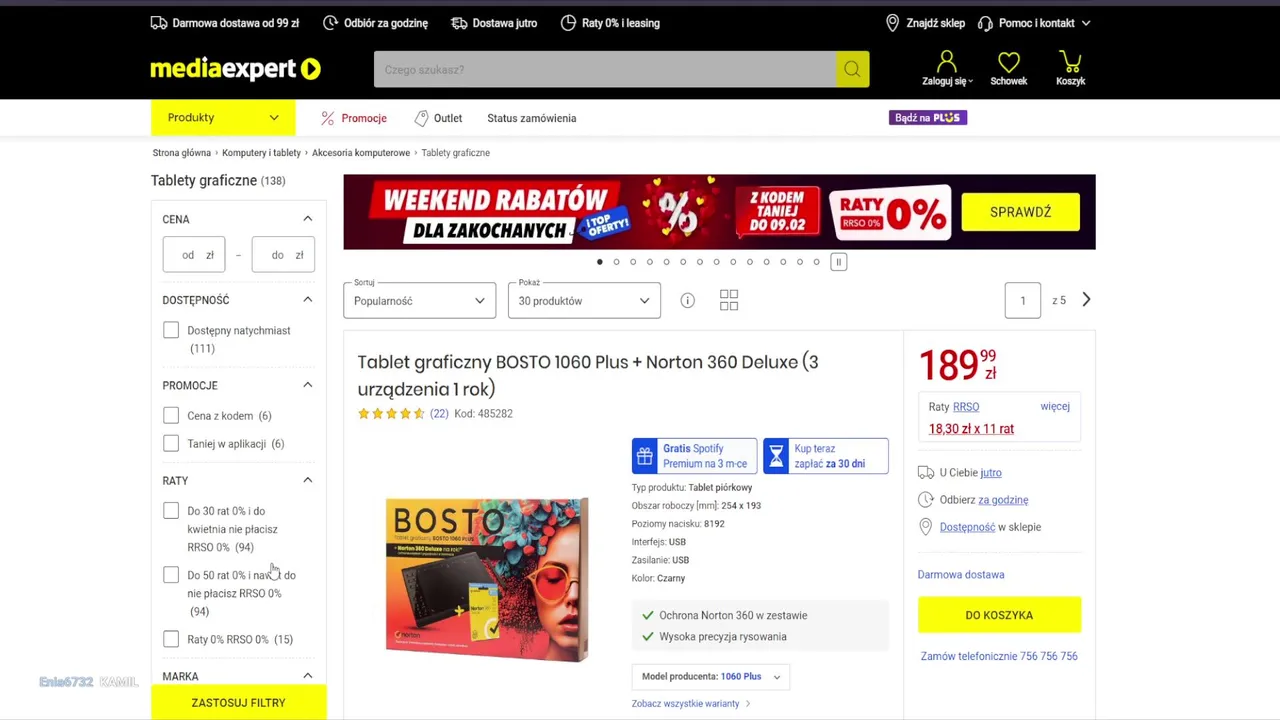The width and height of the screenshot is (1280, 720).
Task: Click the clock icon beside Odbierz za godzinę
Action: (925, 500)
